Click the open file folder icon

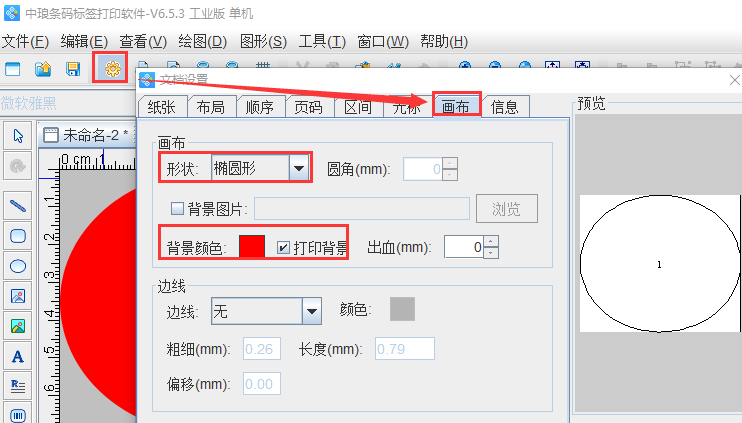43,69
